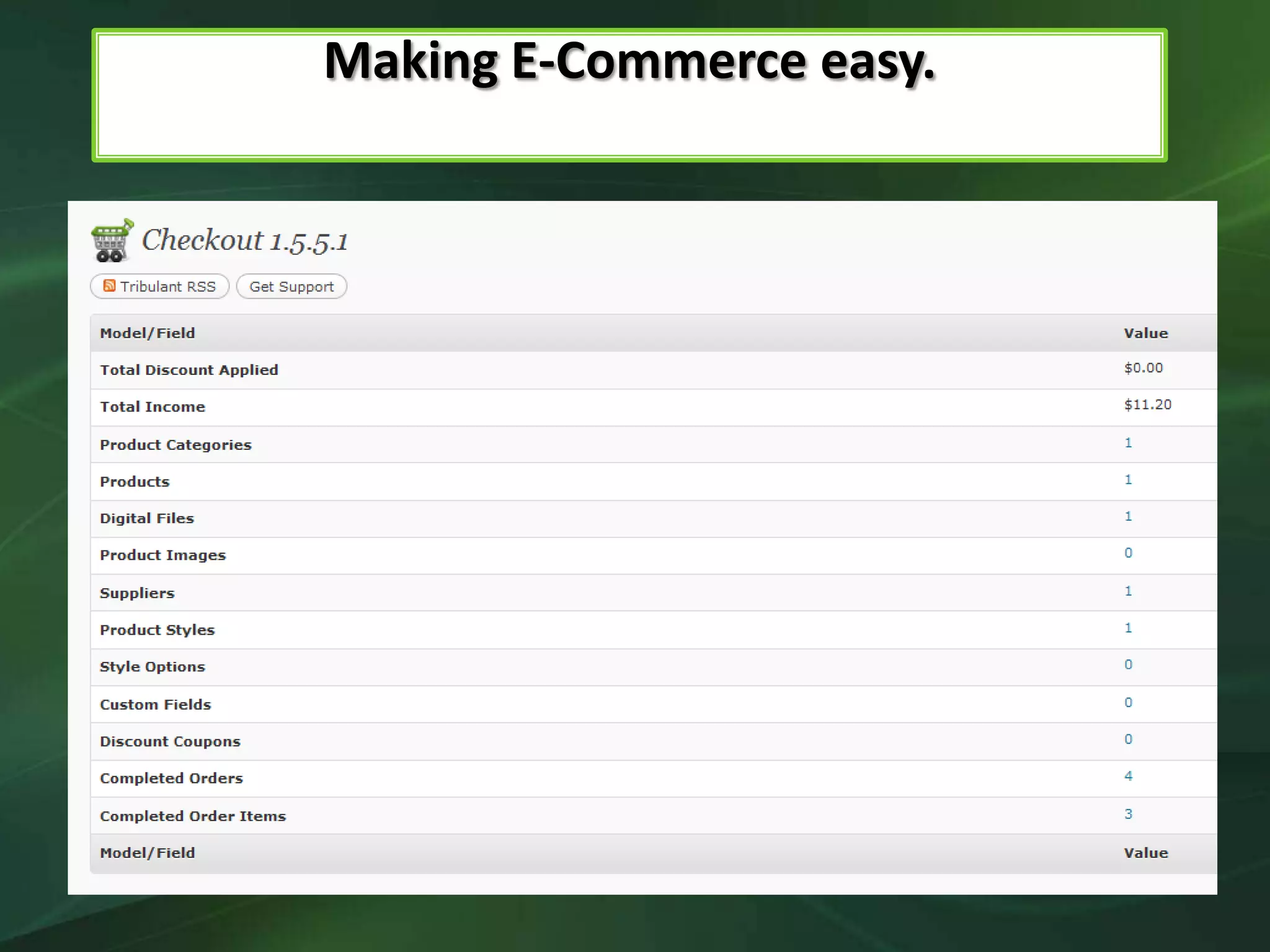This screenshot has height=952, width=1270.
Task: Click the Get Support button
Action: coord(291,286)
